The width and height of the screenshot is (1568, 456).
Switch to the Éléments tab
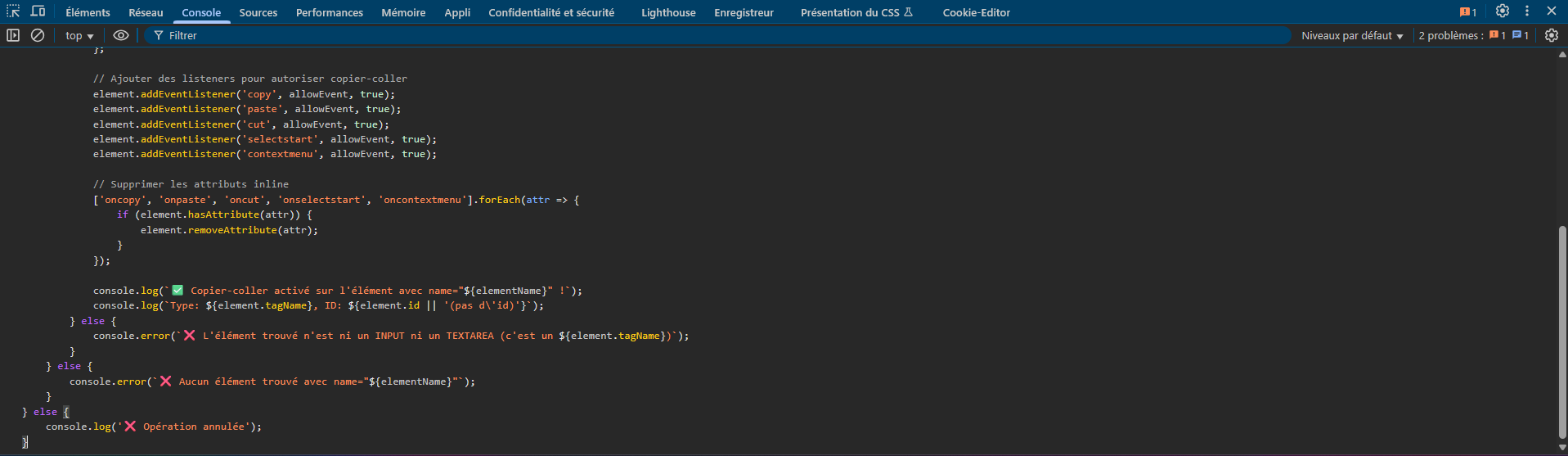[88, 12]
